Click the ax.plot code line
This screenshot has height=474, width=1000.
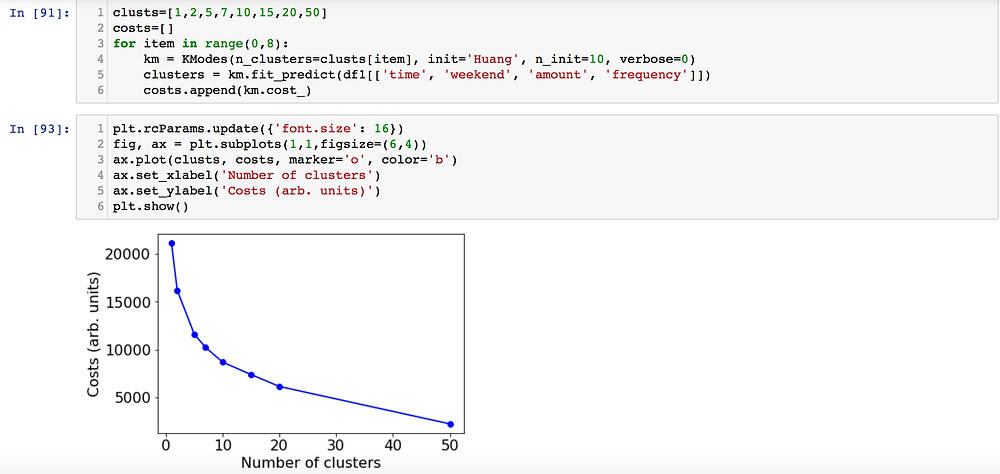(x=285, y=161)
